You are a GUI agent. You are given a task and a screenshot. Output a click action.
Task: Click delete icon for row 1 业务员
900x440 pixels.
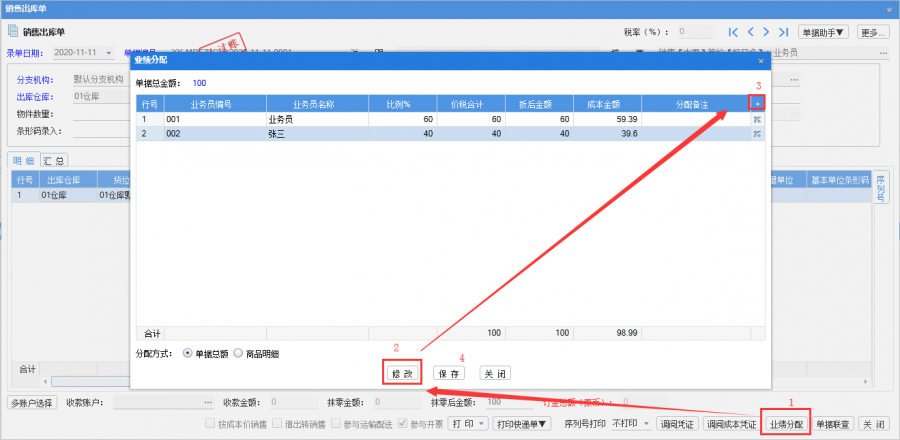pos(758,119)
